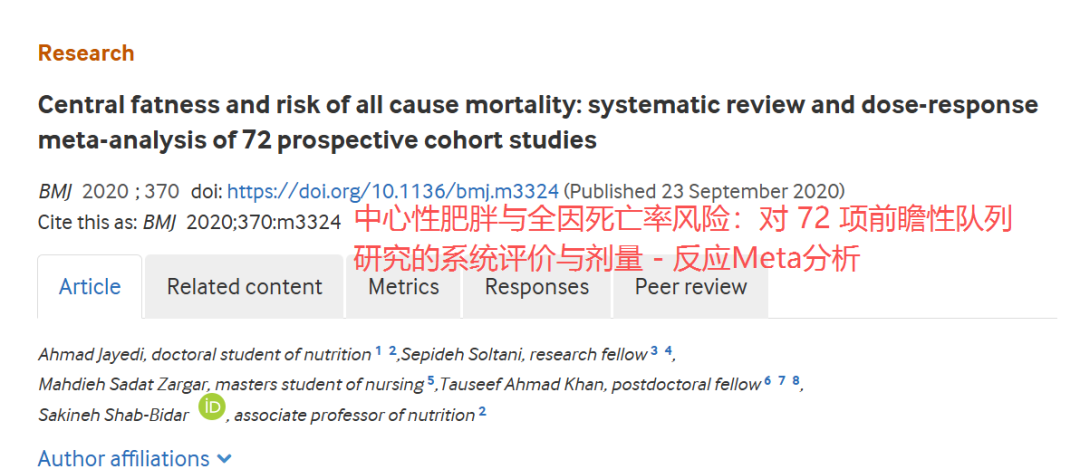Open the Peer review tab
Screen dimensions: 1080x469
point(691,286)
